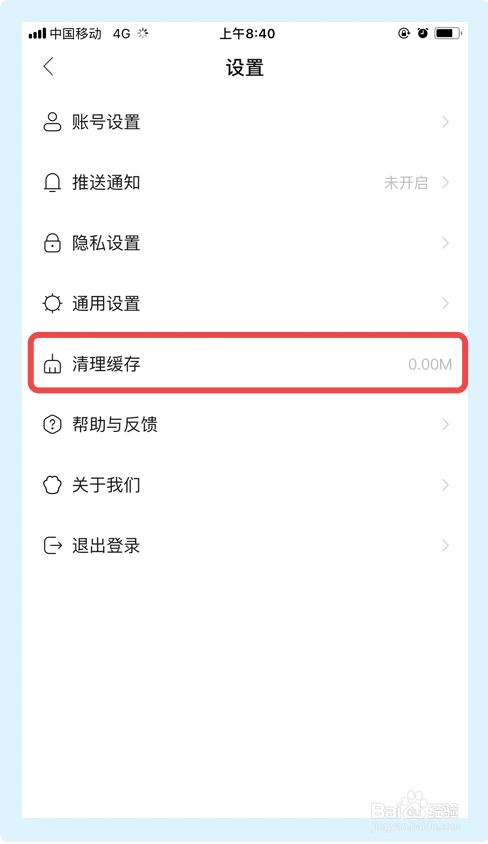Screen dimensions: 488x844
Task: Open the 帮助与反馈 menu entry
Action: click(x=245, y=425)
